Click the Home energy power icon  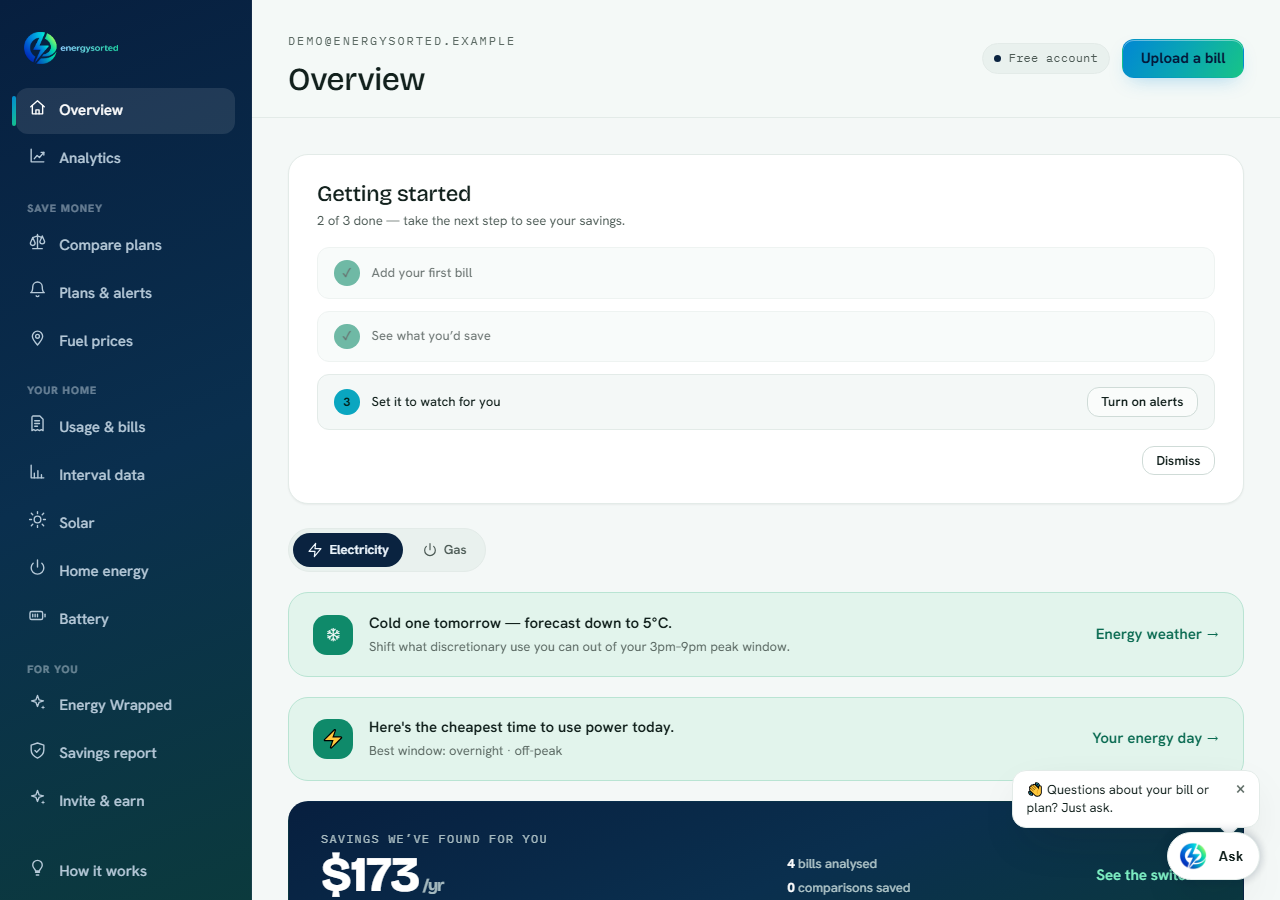(x=38, y=569)
